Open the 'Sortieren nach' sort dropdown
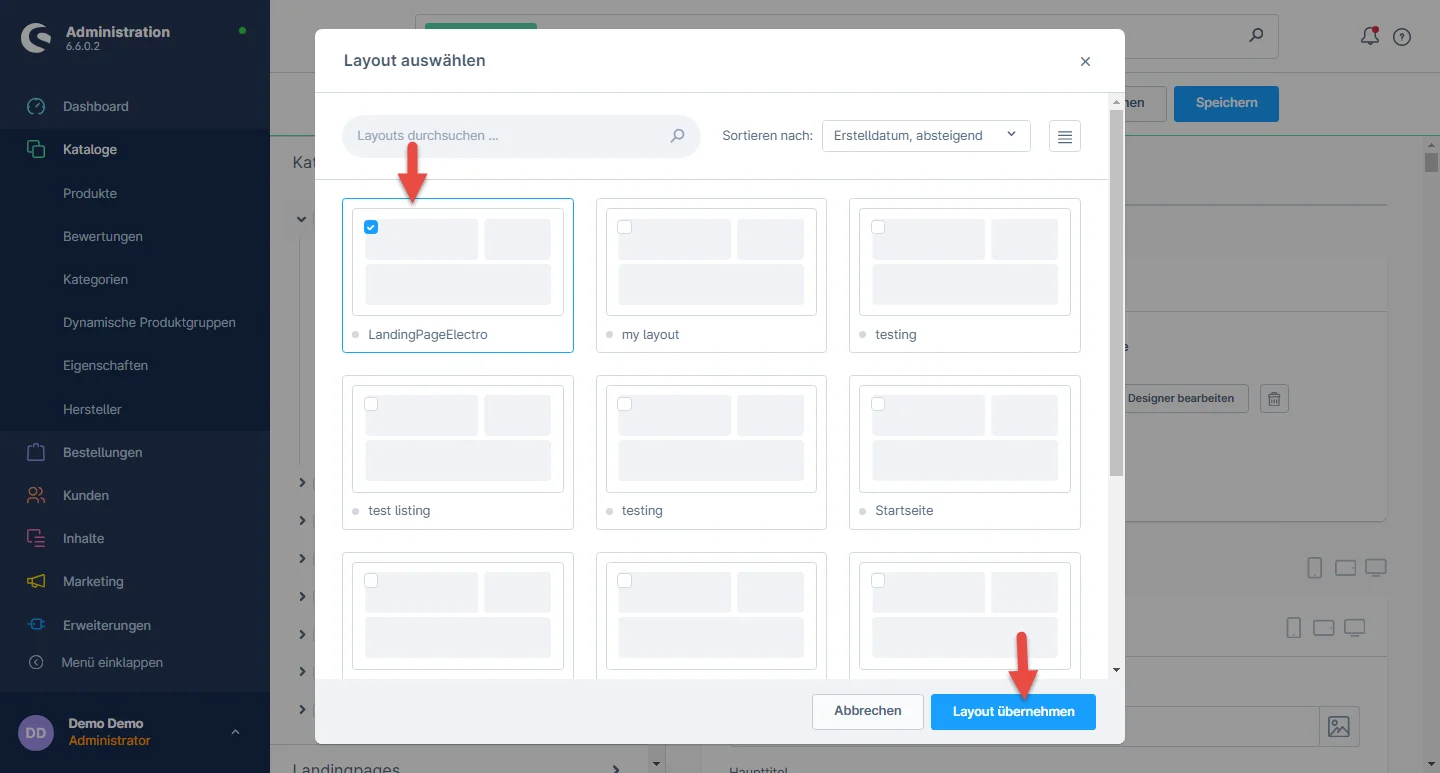 point(925,136)
